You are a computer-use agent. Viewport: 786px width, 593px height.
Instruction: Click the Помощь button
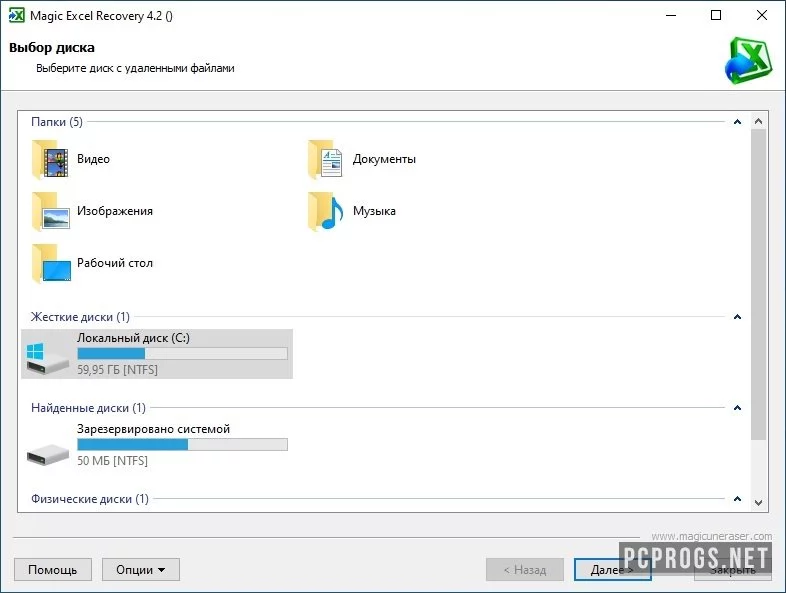click(53, 570)
